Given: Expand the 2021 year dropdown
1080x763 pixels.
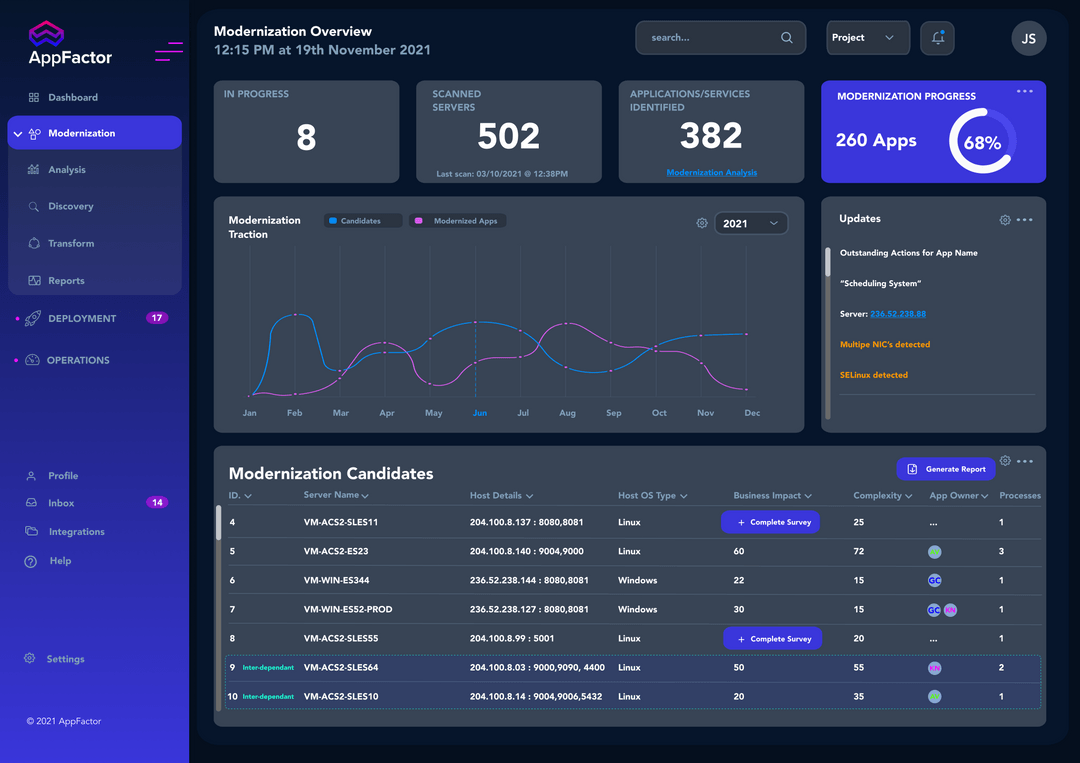Looking at the screenshot, I should (x=751, y=223).
